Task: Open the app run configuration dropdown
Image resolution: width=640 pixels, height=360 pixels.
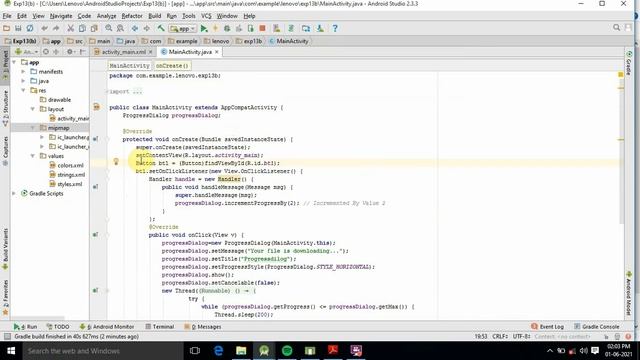Action: pyautogui.click(x=183, y=29)
